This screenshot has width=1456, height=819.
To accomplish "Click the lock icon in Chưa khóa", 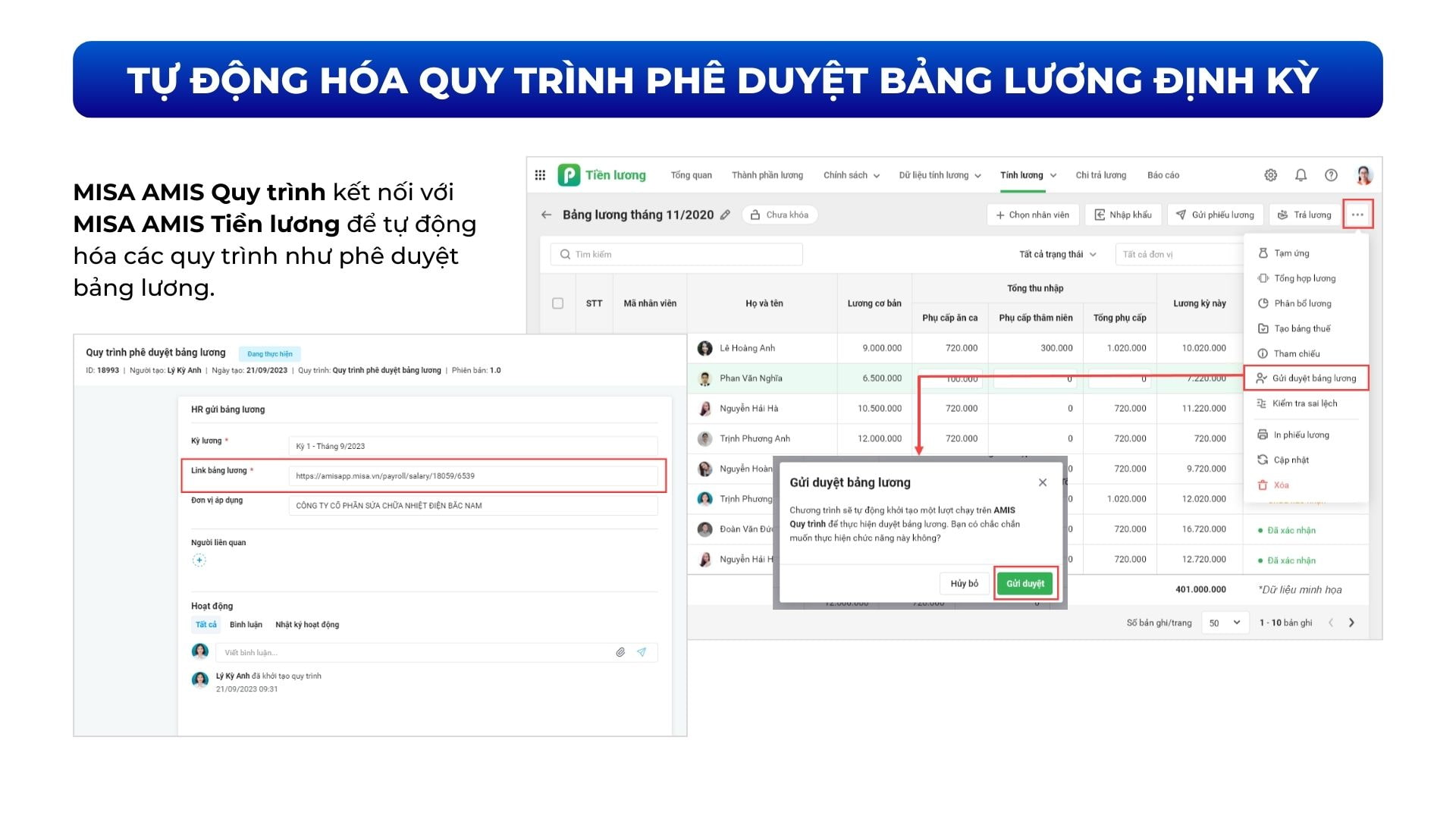I will pyautogui.click(x=755, y=215).
